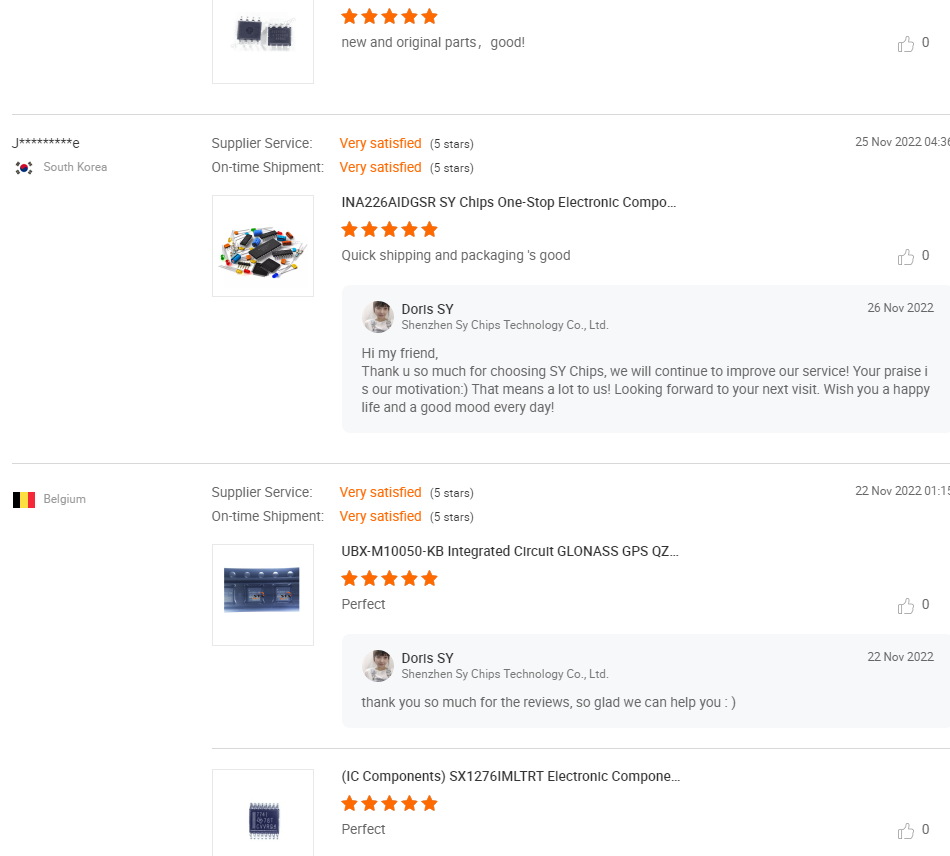
Task: Click five-star rating on INA226AIDGSR review
Action: (x=390, y=229)
